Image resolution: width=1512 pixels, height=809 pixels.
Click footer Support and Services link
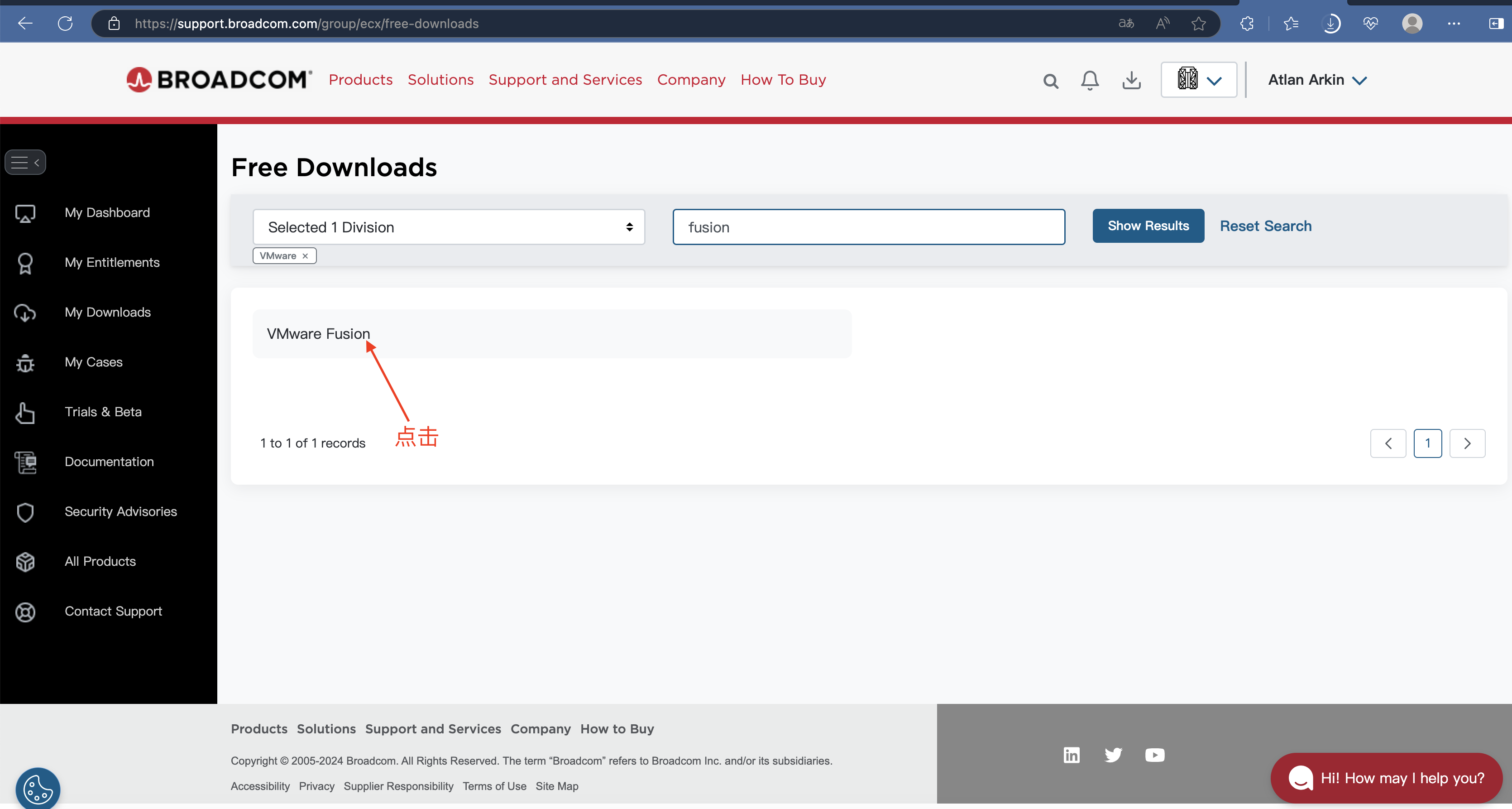click(x=433, y=728)
